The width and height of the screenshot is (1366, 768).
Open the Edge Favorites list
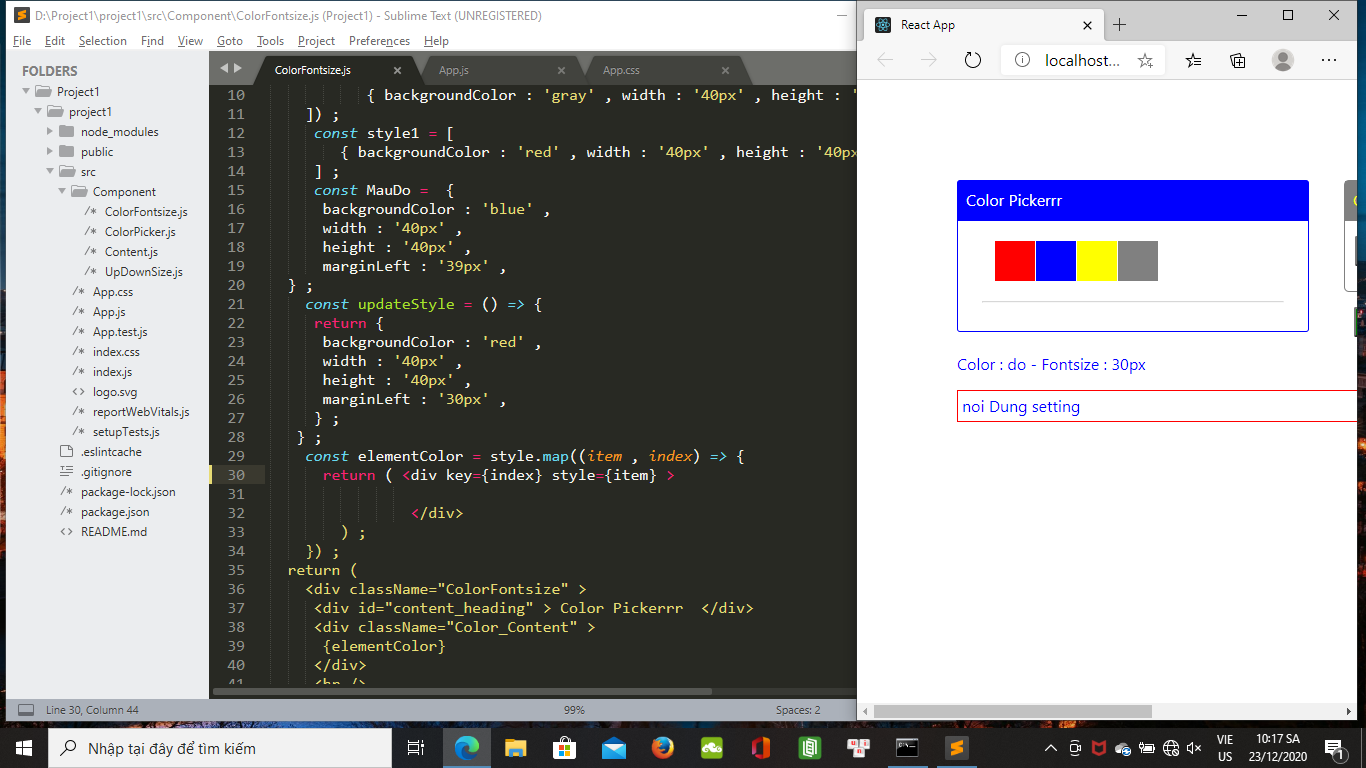point(1193,60)
